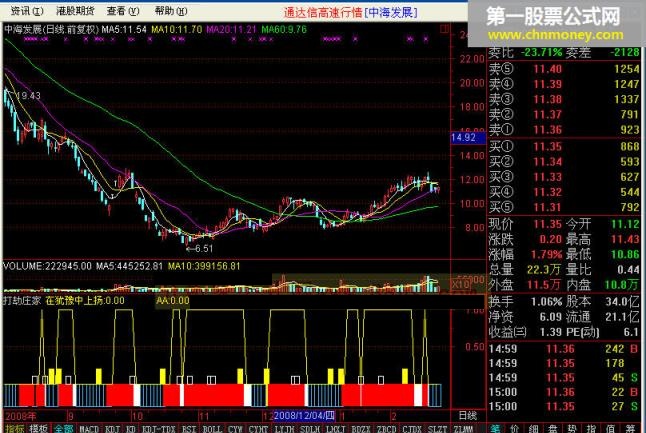Click the 卖⑤ ask price 11.40
The width and height of the screenshot is (646, 433).
tap(548, 69)
